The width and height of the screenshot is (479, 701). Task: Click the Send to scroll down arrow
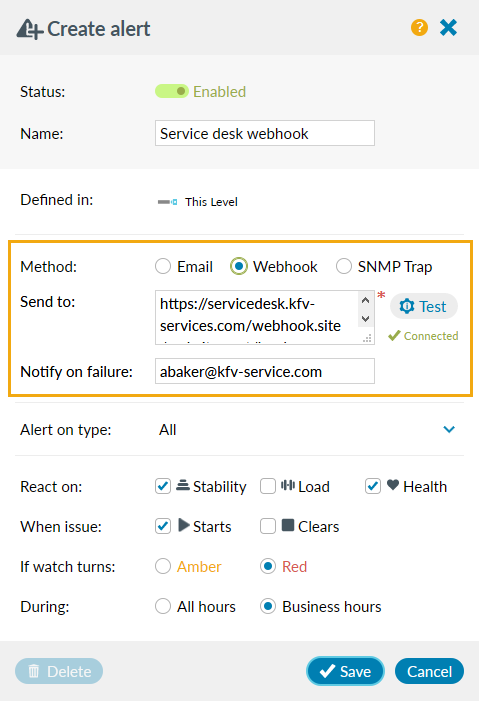pos(365,319)
